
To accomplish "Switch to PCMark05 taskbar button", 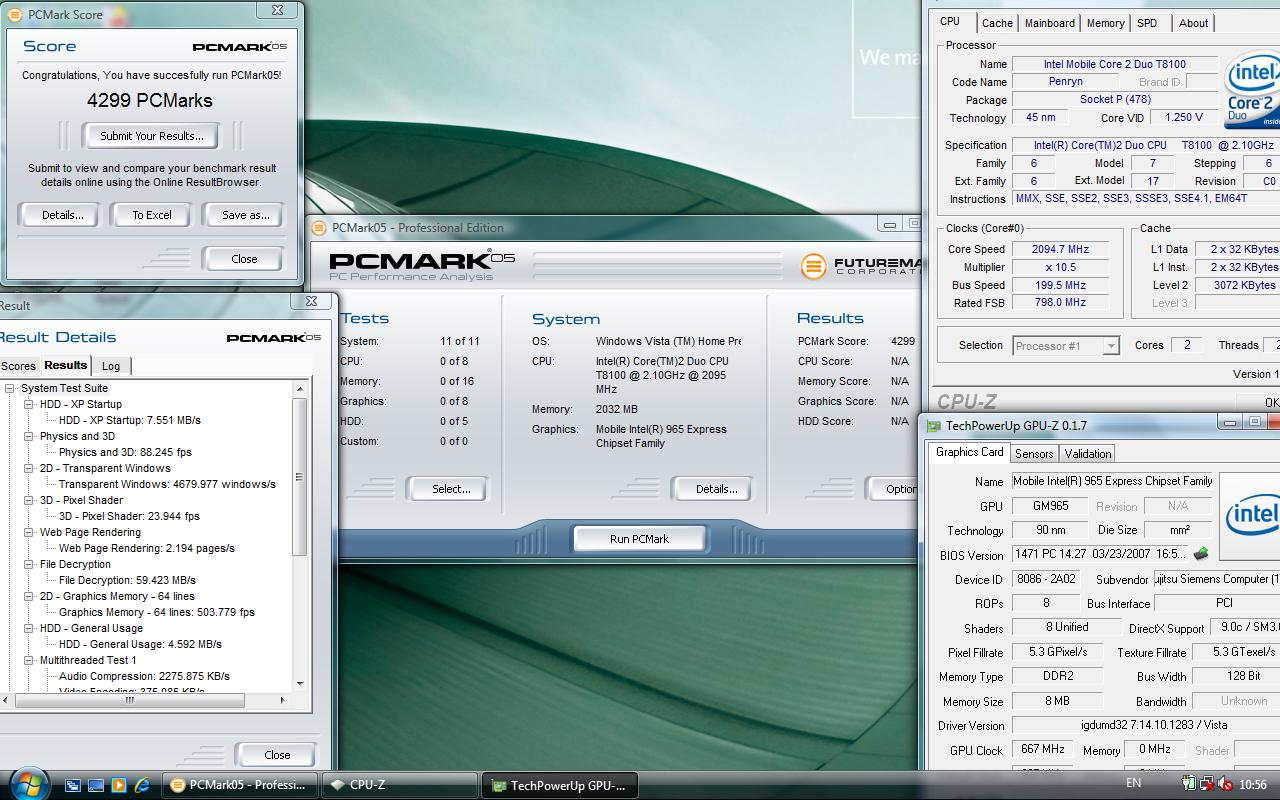I will [x=240, y=785].
